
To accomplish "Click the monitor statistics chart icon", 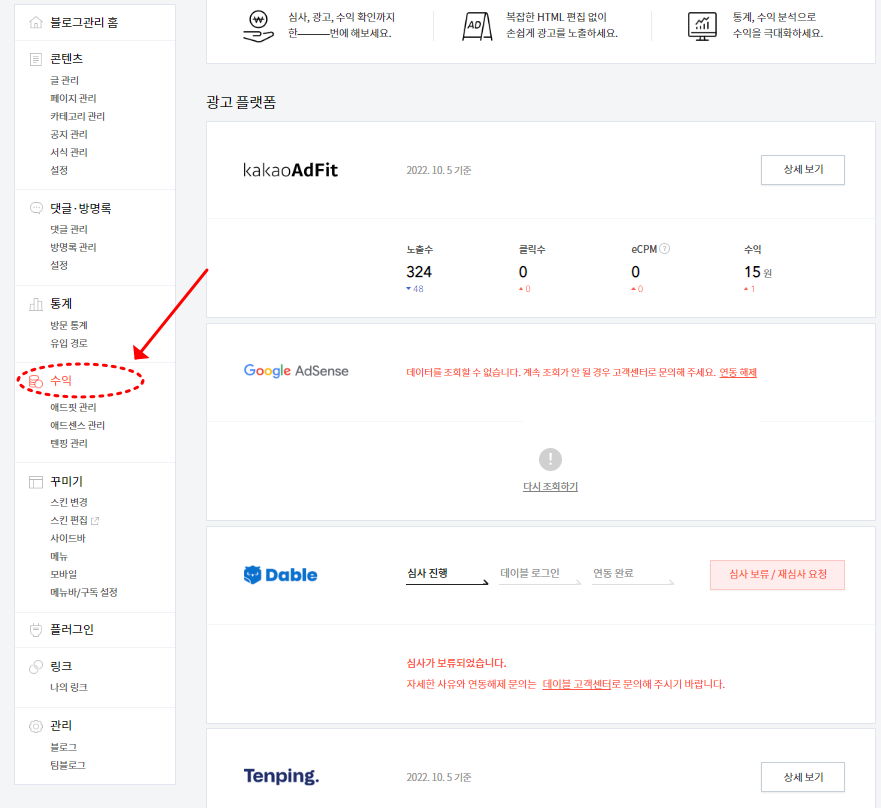I will (x=702, y=26).
